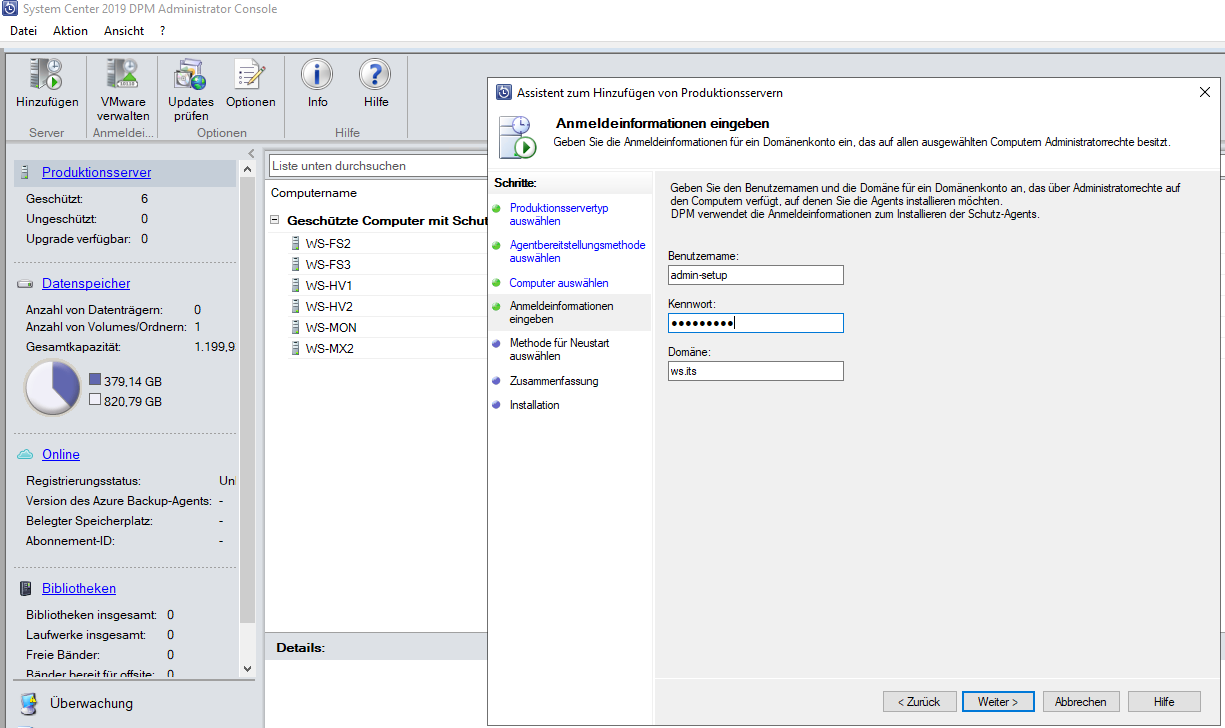This screenshot has width=1225, height=728.
Task: Go to step Produktionsservertyp auswählen
Action: (559, 214)
